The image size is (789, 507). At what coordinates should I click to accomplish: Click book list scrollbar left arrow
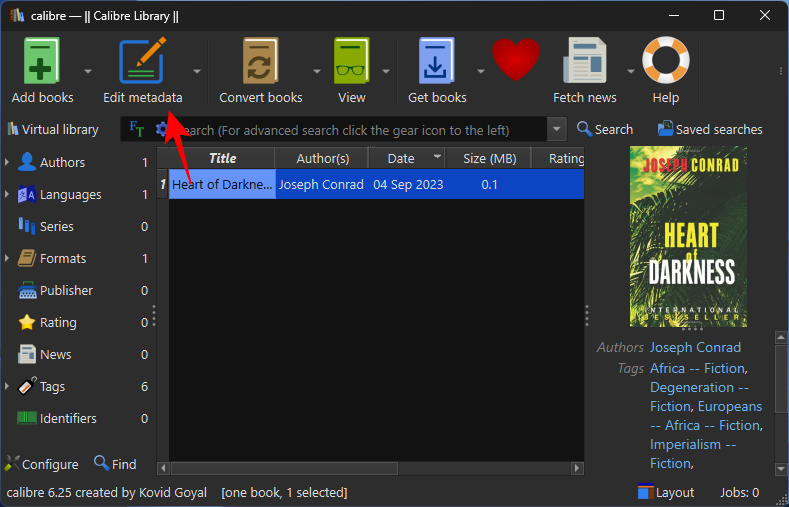pyautogui.click(x=163, y=468)
